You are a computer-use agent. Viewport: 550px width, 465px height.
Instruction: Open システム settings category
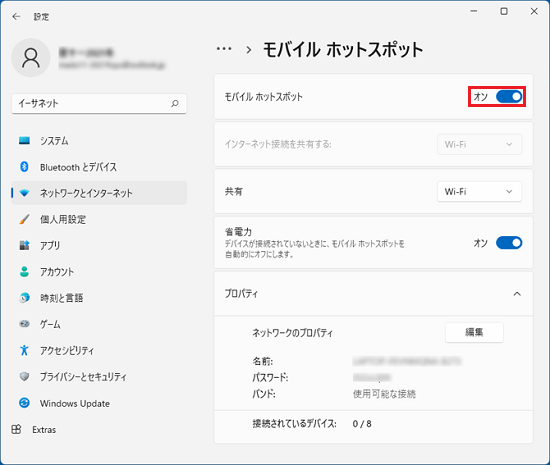[x=99, y=141]
